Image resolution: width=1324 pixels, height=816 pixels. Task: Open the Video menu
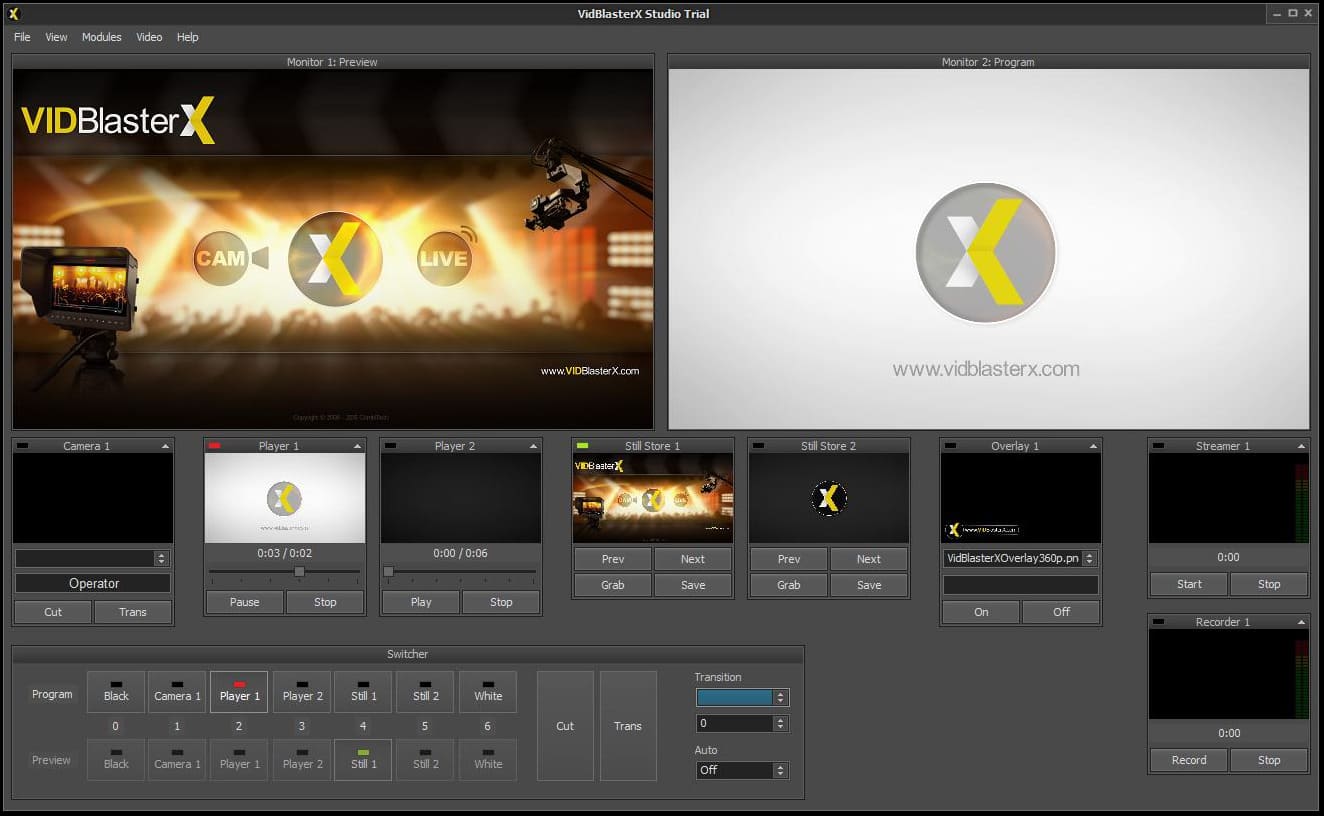(x=148, y=37)
